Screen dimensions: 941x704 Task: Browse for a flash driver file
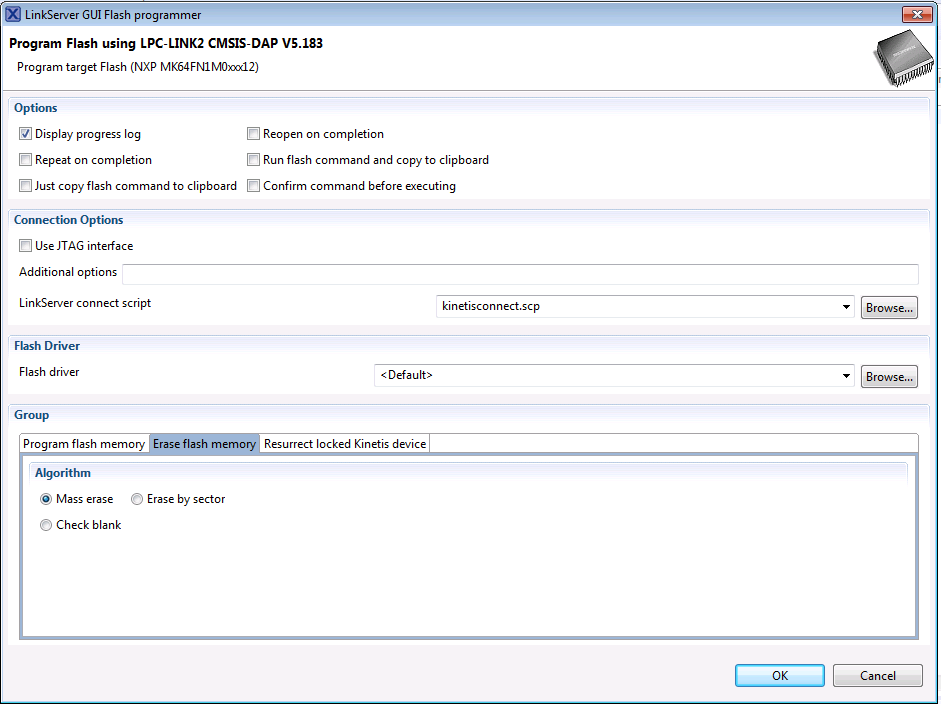point(889,377)
